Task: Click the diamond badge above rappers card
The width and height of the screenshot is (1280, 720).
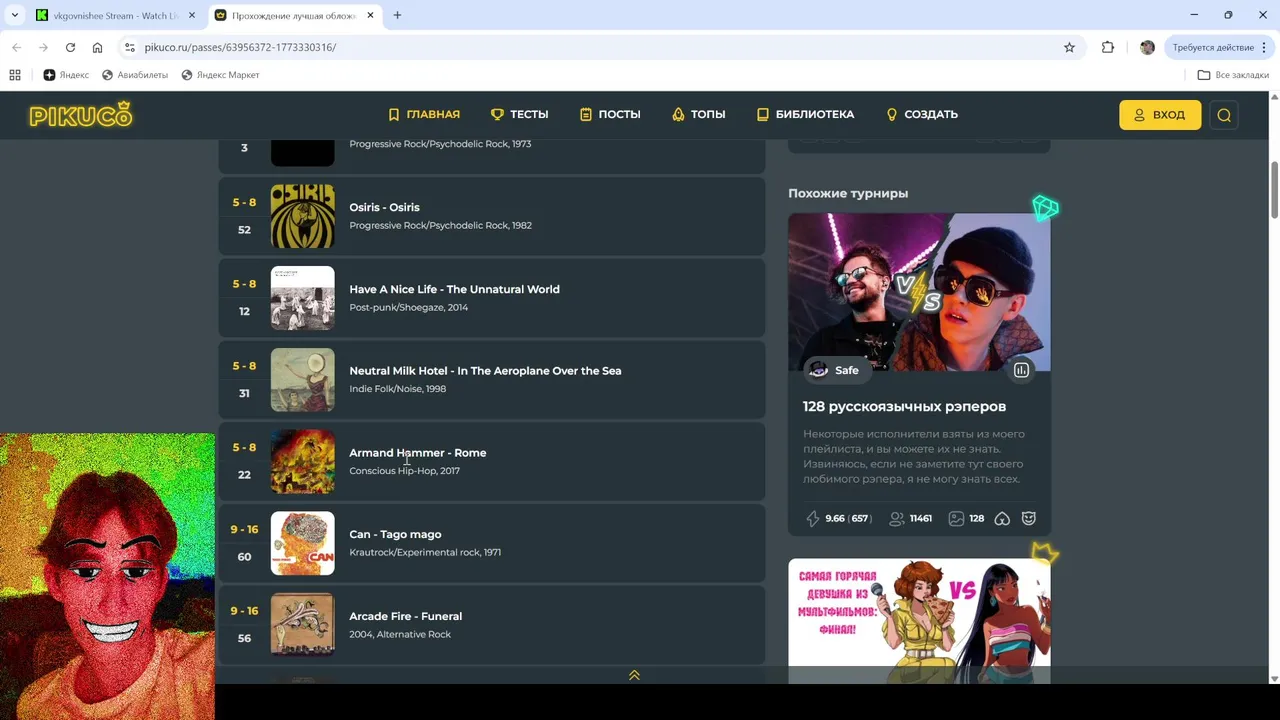Action: tap(1045, 208)
